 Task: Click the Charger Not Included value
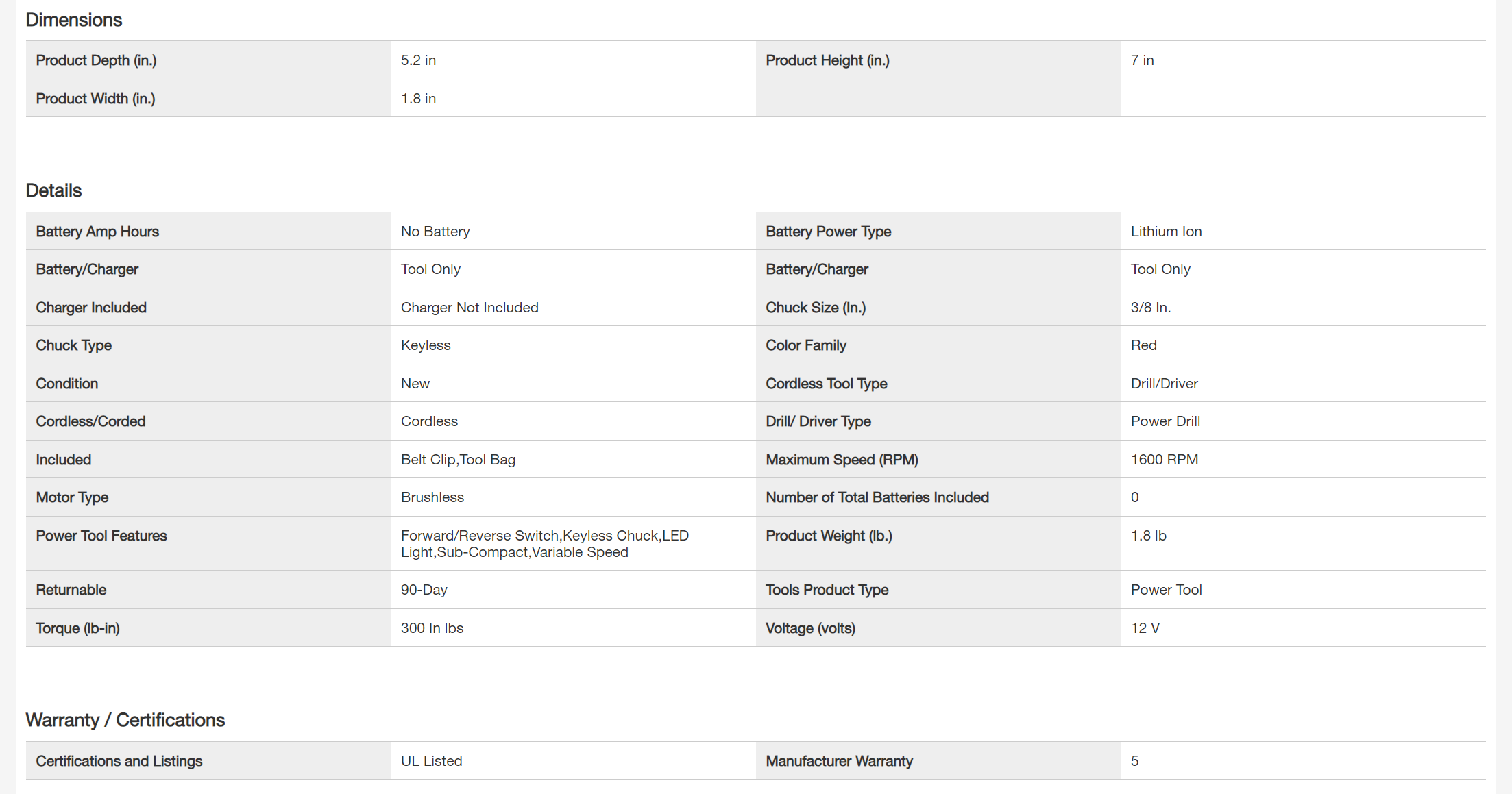pos(470,308)
